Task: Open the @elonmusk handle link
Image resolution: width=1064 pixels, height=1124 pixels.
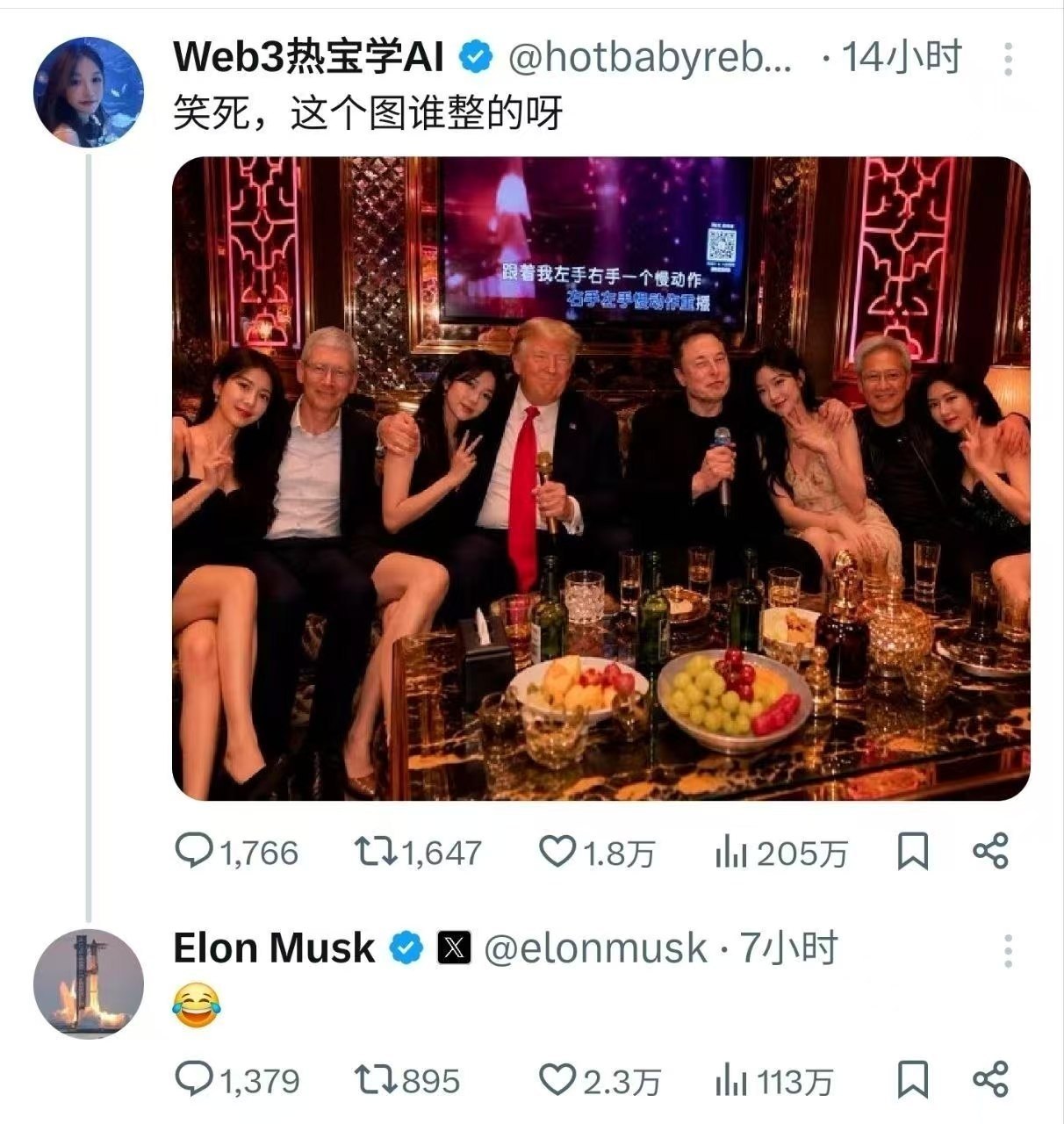Action: (595, 948)
